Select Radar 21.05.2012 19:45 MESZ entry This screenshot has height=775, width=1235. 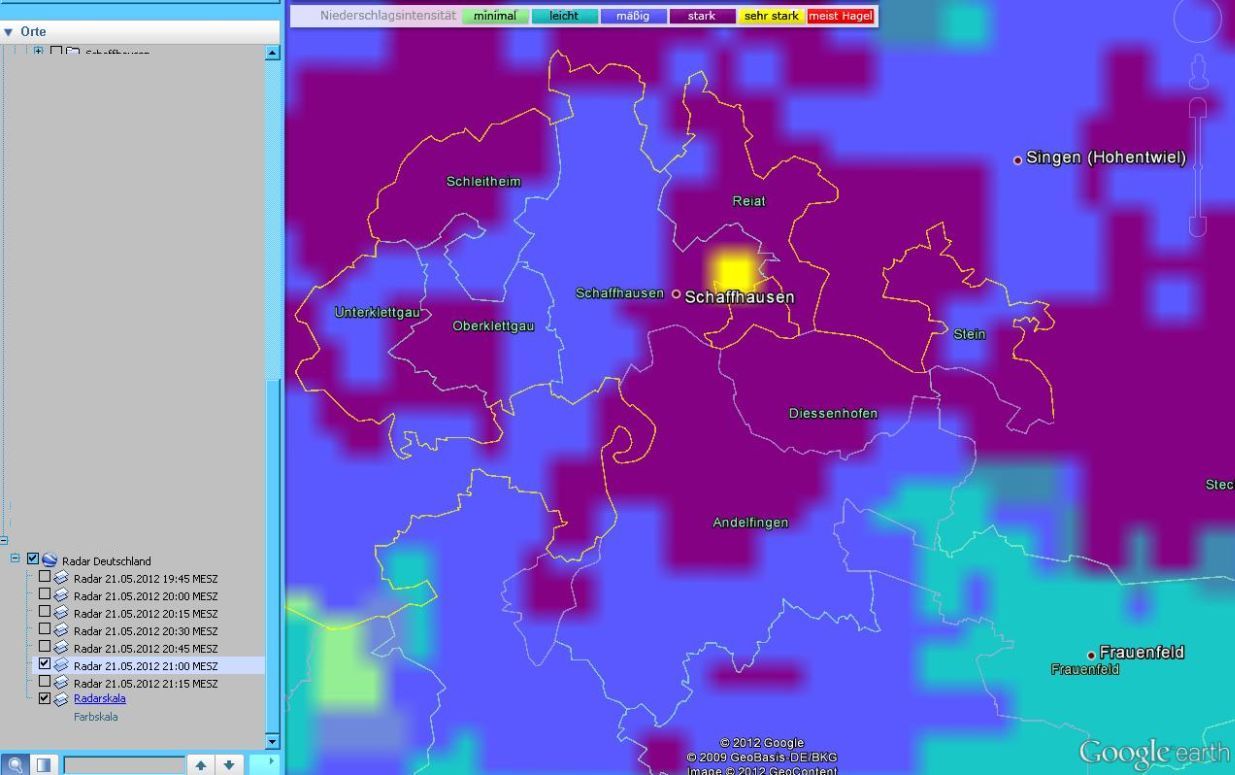pos(146,578)
